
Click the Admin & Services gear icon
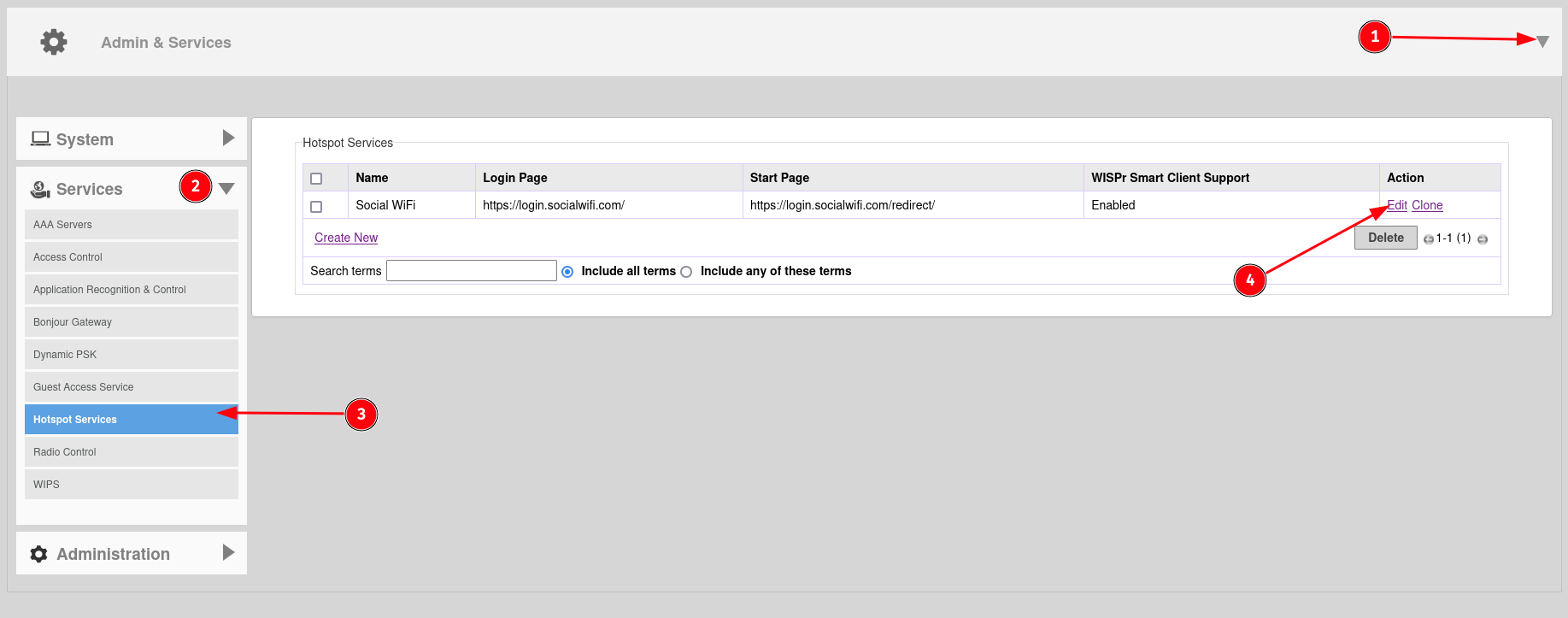click(x=54, y=42)
